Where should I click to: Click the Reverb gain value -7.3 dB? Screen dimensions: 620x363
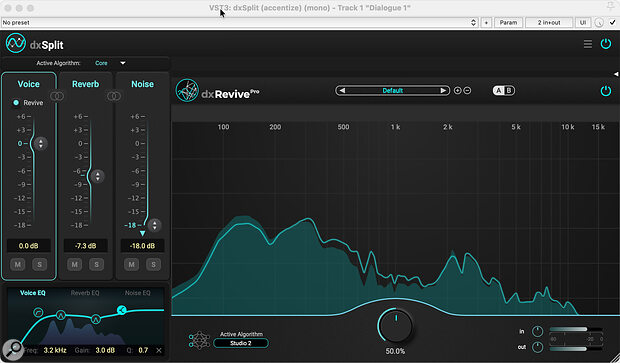85,246
